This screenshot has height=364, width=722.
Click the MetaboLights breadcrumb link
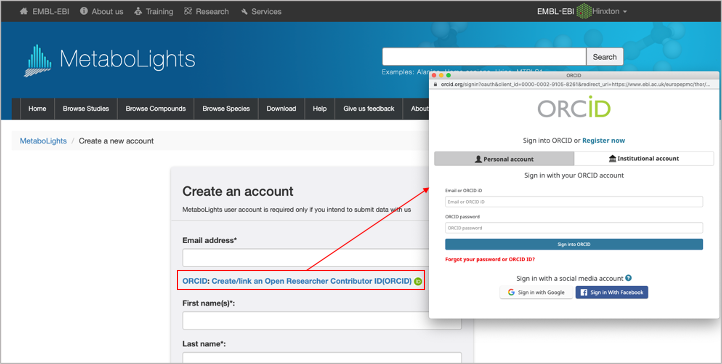coord(43,141)
